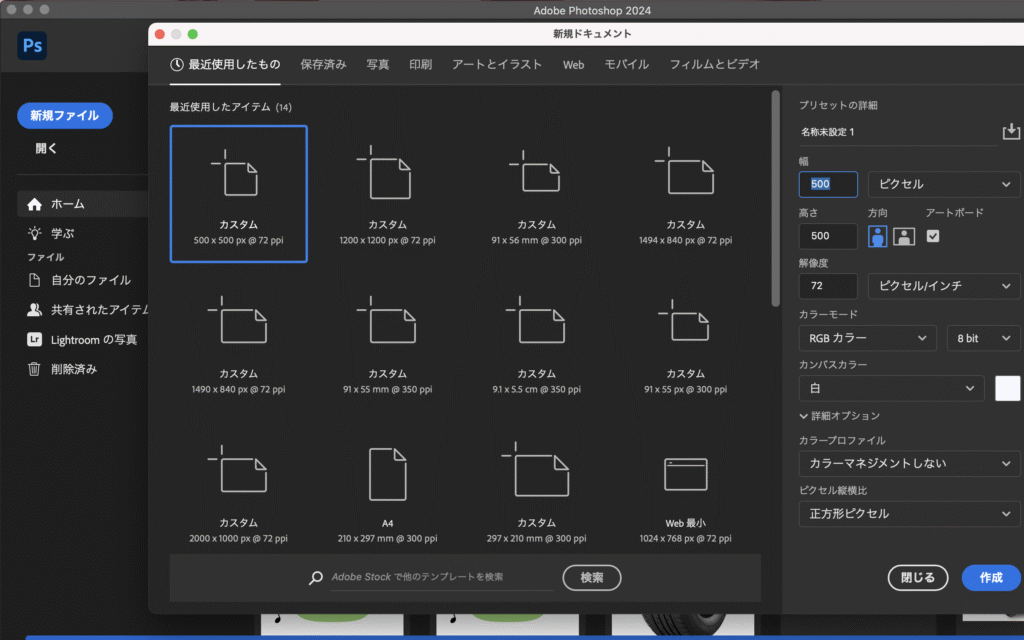
Task: Switch to the アートとイラスト tab
Action: coord(496,64)
